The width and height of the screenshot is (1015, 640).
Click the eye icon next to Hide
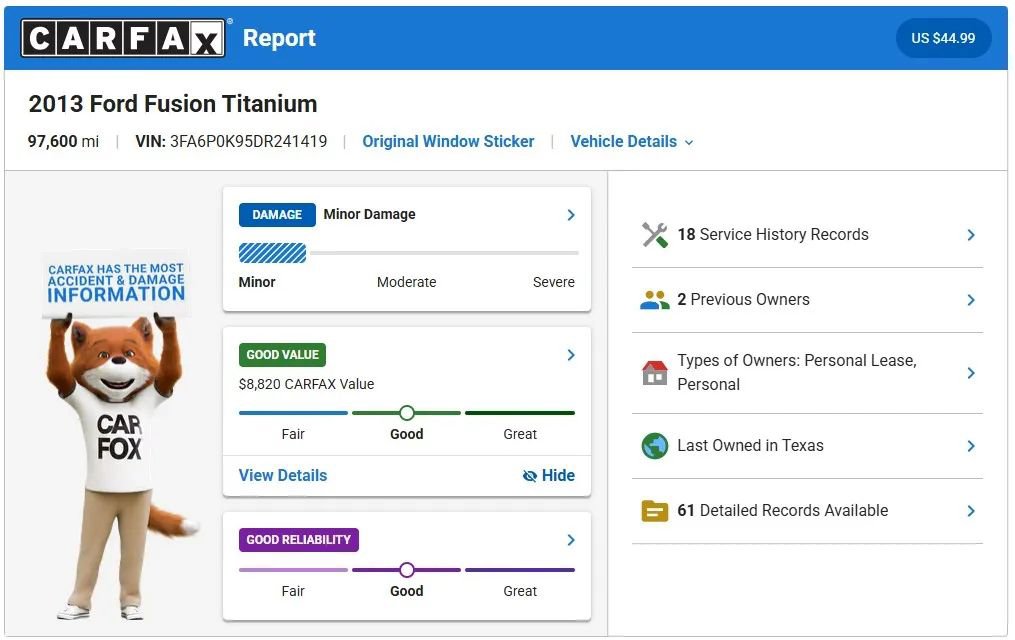(529, 476)
